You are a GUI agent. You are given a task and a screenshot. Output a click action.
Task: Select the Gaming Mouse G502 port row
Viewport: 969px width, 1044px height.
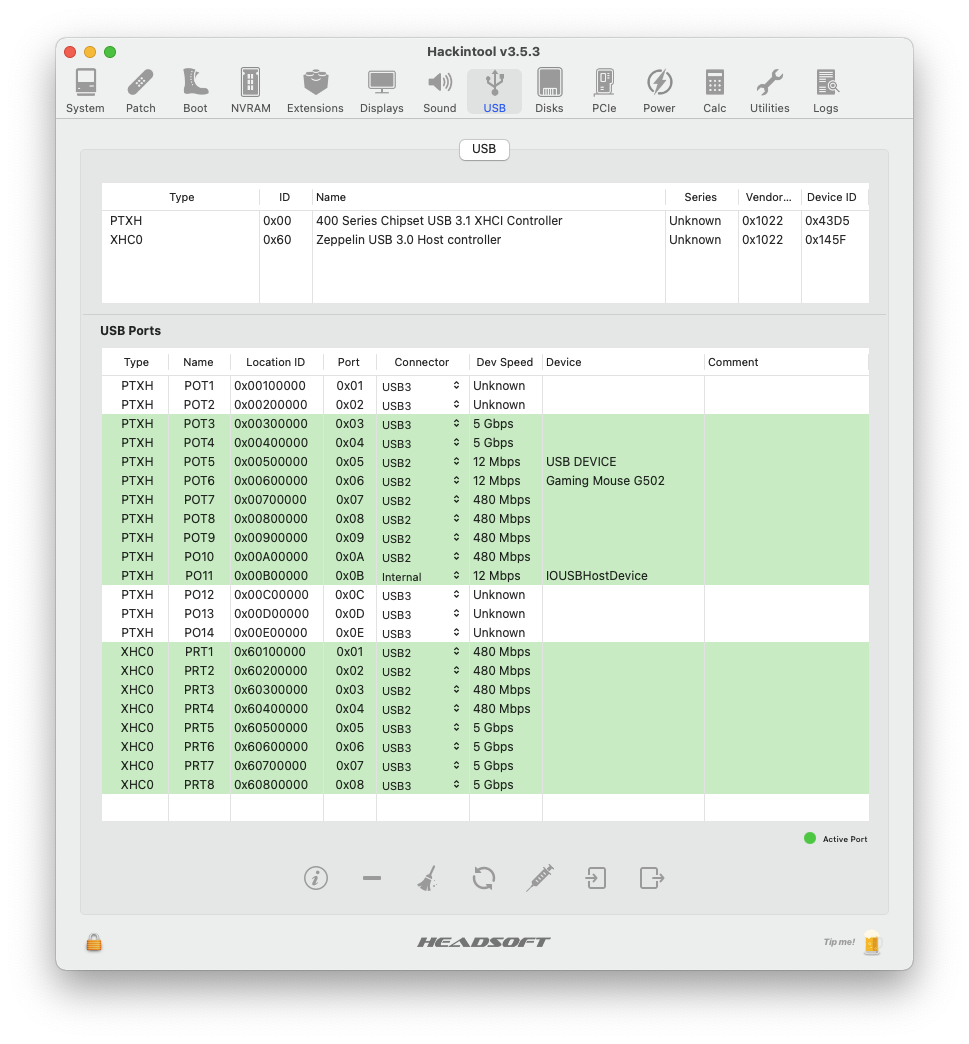tap(604, 481)
